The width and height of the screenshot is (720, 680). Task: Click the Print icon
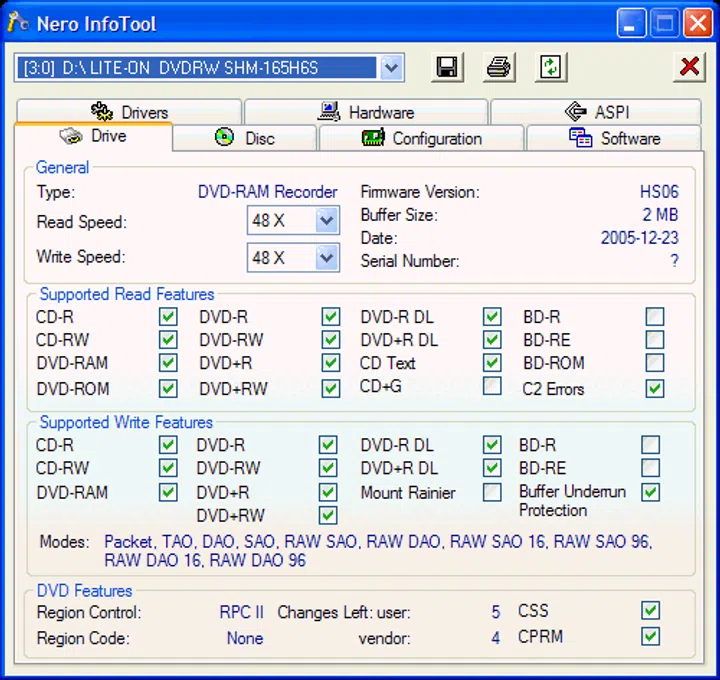tap(499, 67)
